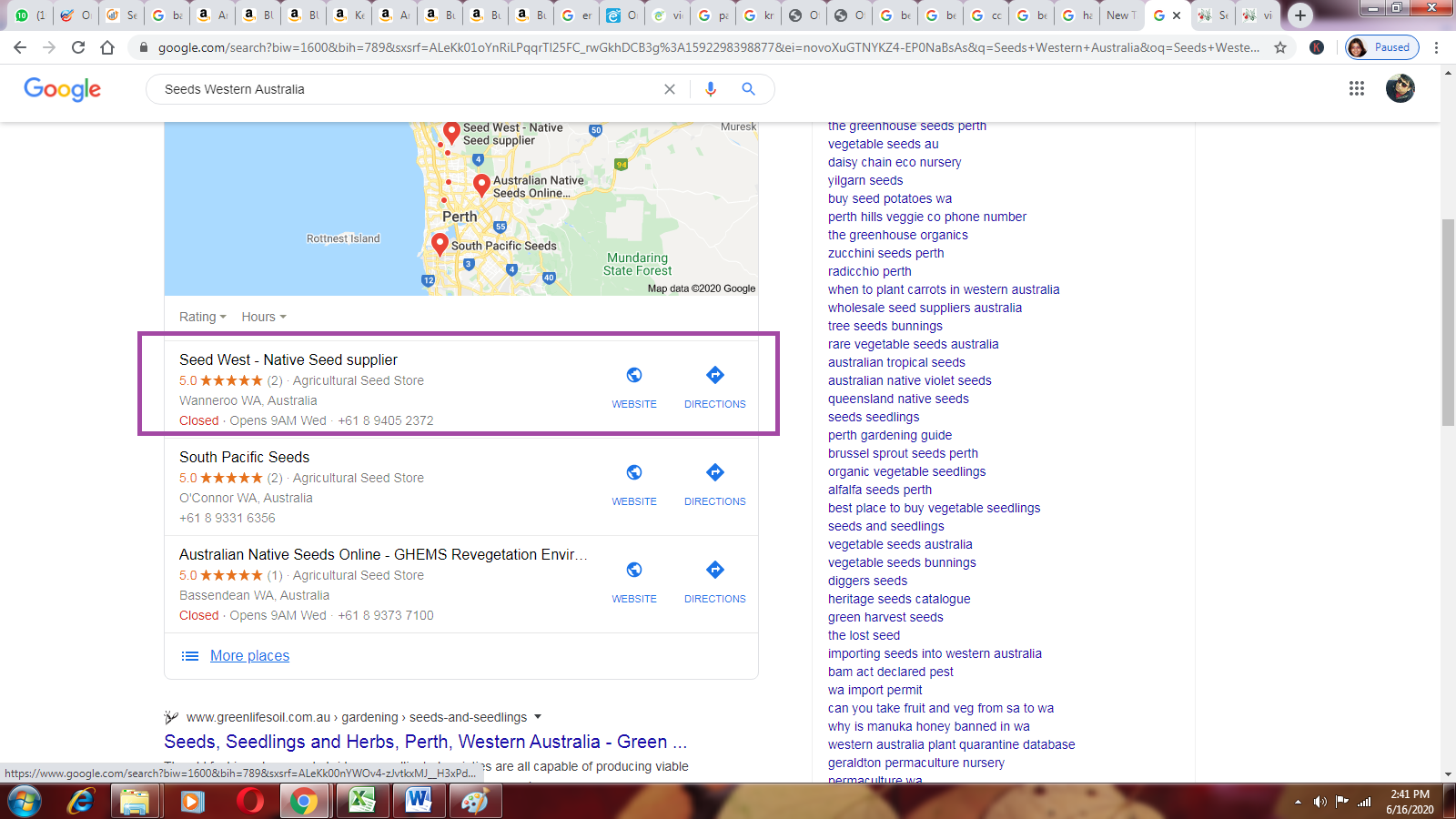Image resolution: width=1456 pixels, height=819 pixels.
Task: Open Excel from the taskbar
Action: pyautogui.click(x=362, y=802)
